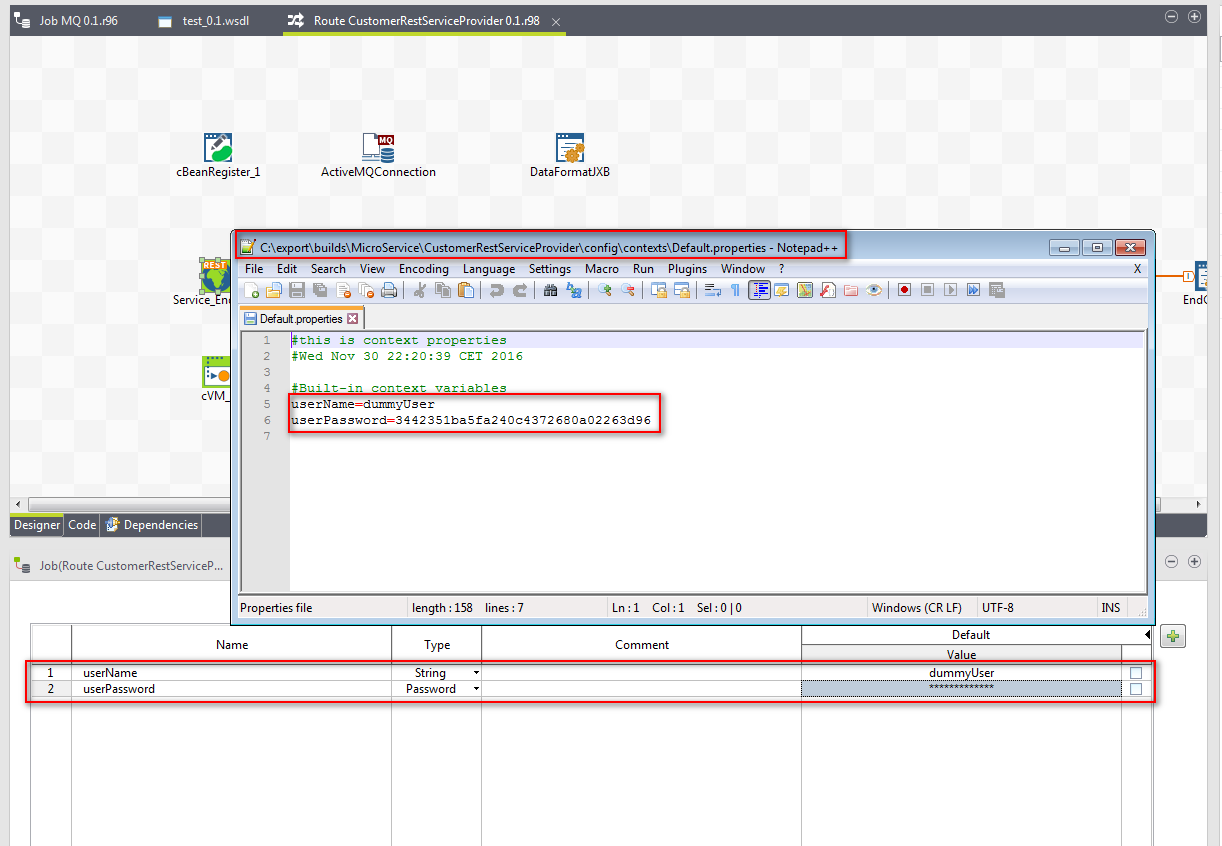Collapse the Default context column arrow
Viewport: 1222px width, 846px height.
1147,635
